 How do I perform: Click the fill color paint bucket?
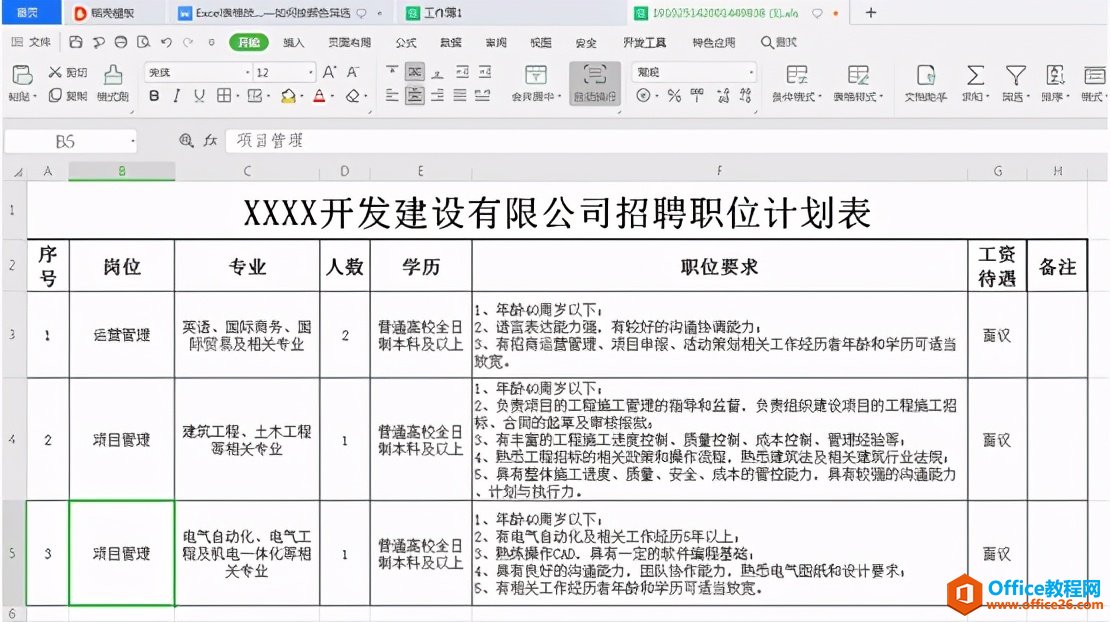coord(287,96)
